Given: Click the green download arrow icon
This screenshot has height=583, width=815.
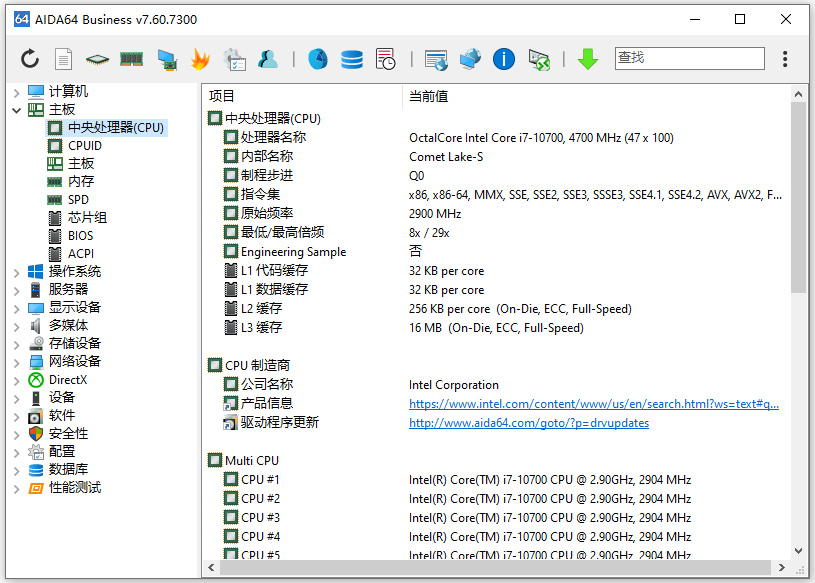Looking at the screenshot, I should 588,59.
